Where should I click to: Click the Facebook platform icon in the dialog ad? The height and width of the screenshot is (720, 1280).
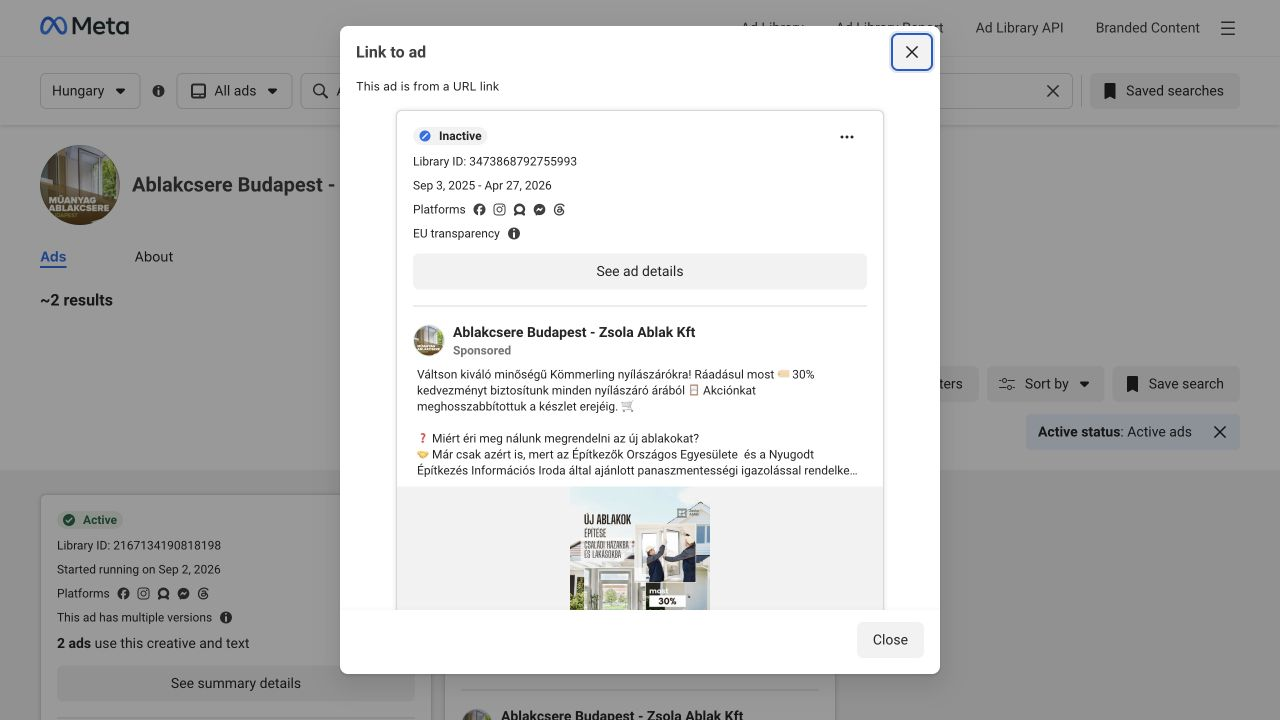click(x=479, y=210)
